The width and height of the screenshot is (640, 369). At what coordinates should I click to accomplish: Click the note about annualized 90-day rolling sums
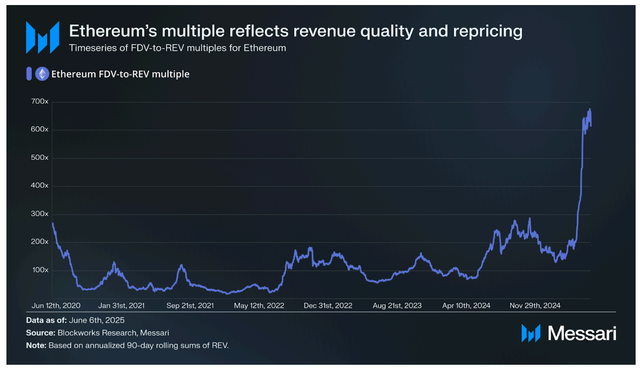(127, 346)
